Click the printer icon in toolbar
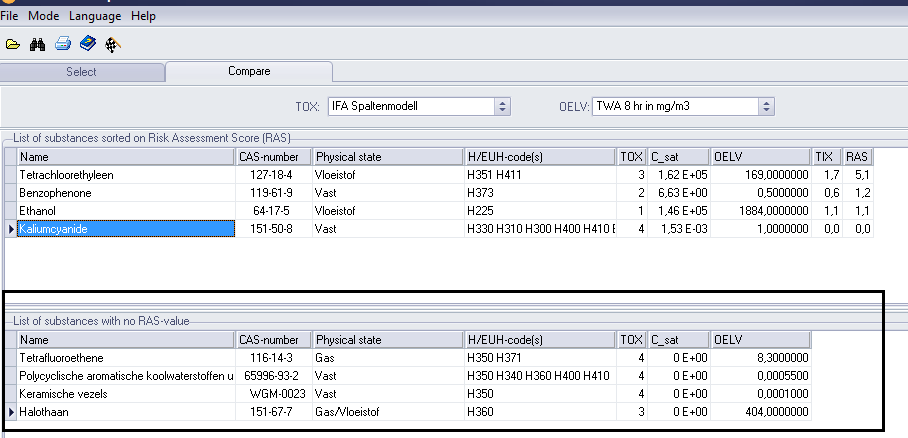Image resolution: width=908 pixels, height=438 pixels. click(63, 44)
